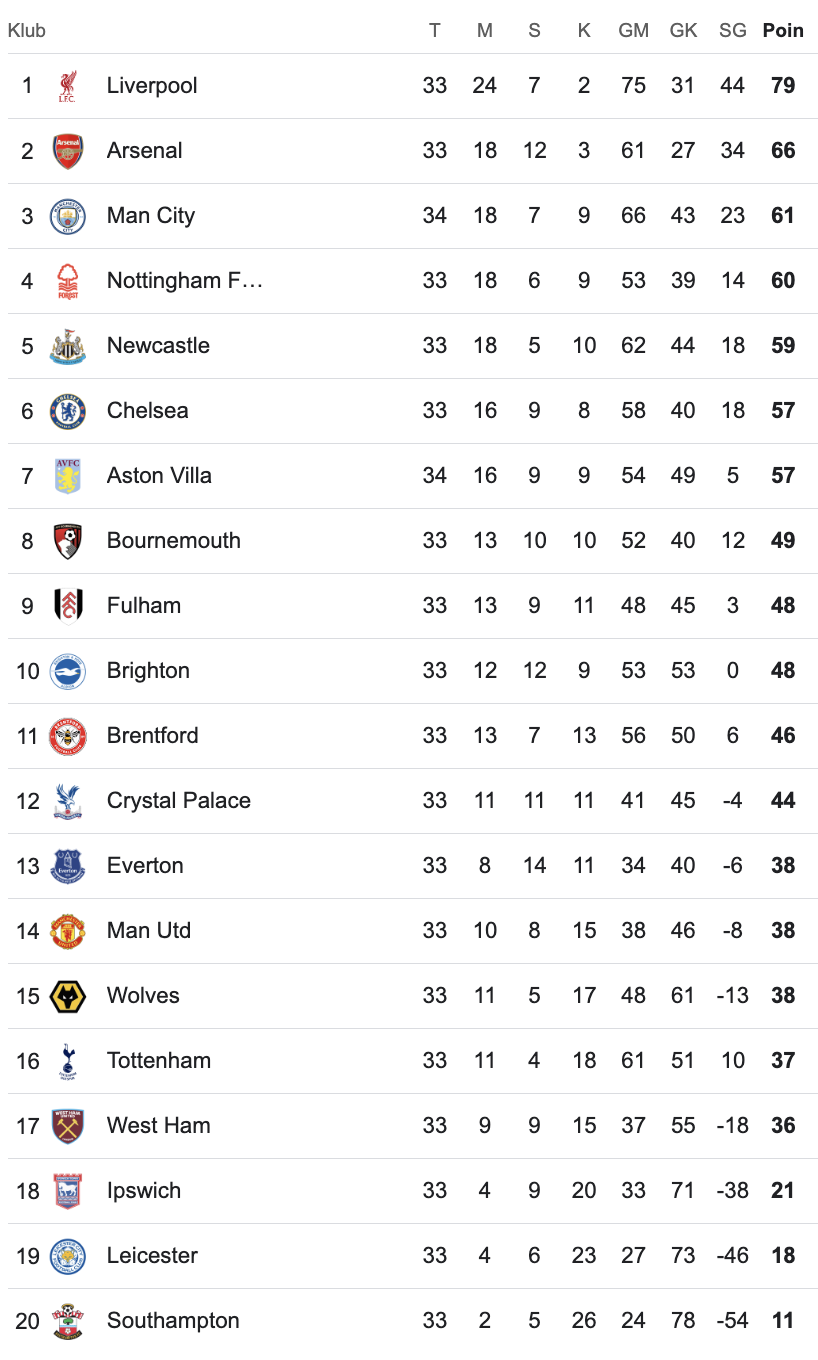Click the Tottenham club crest

(x=68, y=1061)
